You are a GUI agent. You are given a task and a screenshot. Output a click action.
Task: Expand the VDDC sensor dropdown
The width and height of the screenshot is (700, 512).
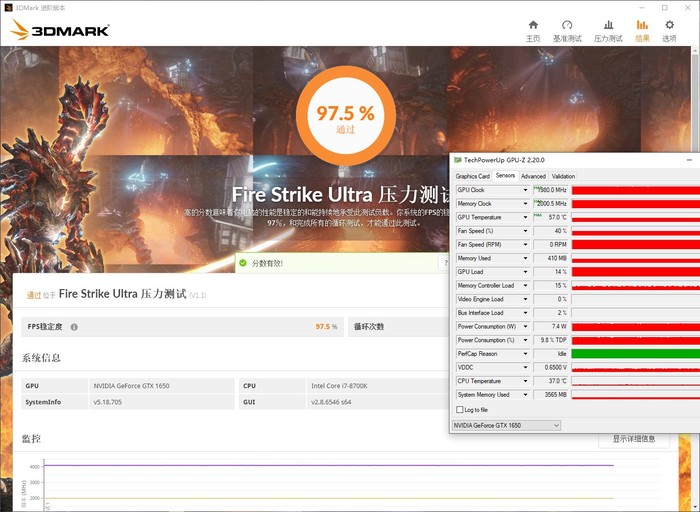[x=525, y=367]
